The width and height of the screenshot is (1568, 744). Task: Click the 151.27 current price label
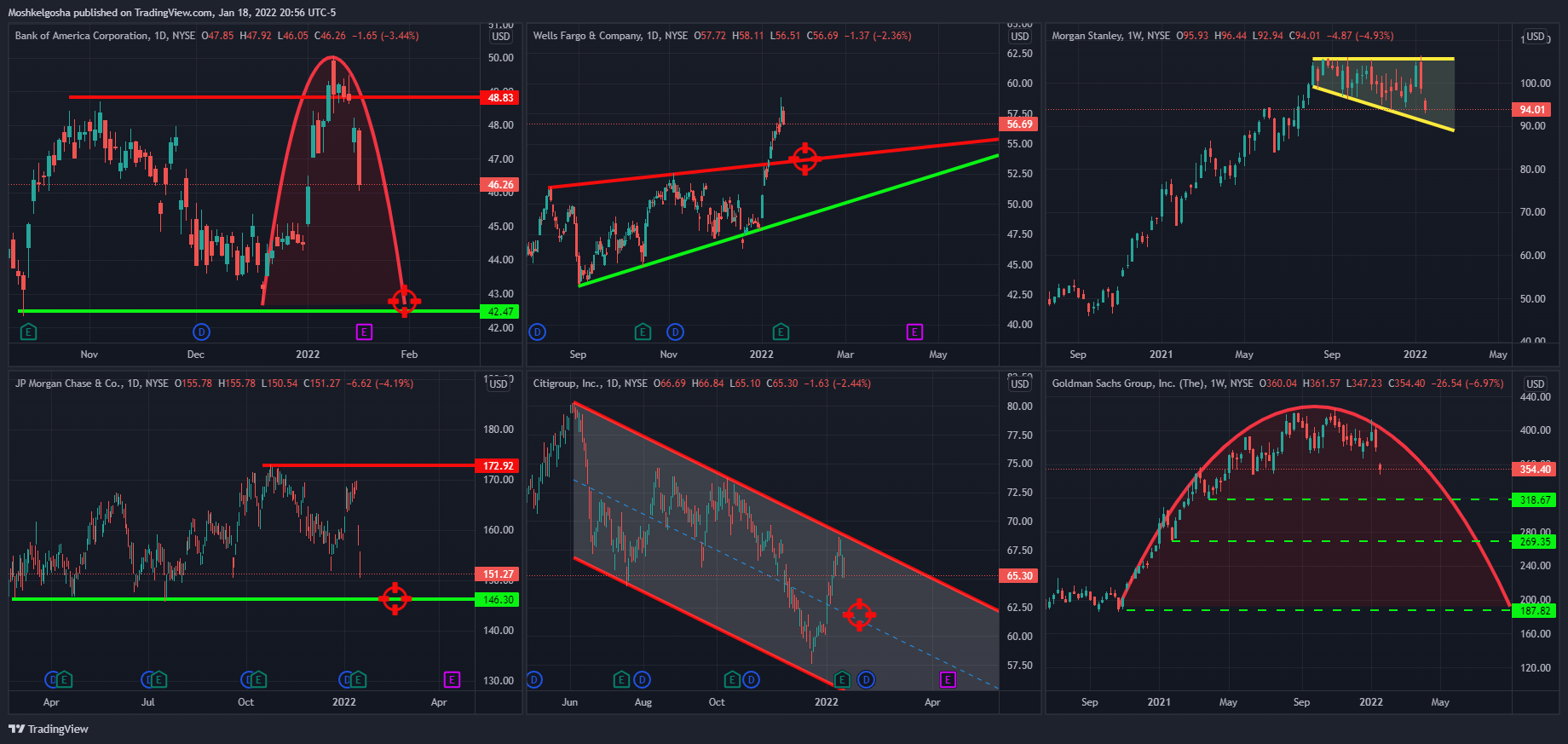498,574
